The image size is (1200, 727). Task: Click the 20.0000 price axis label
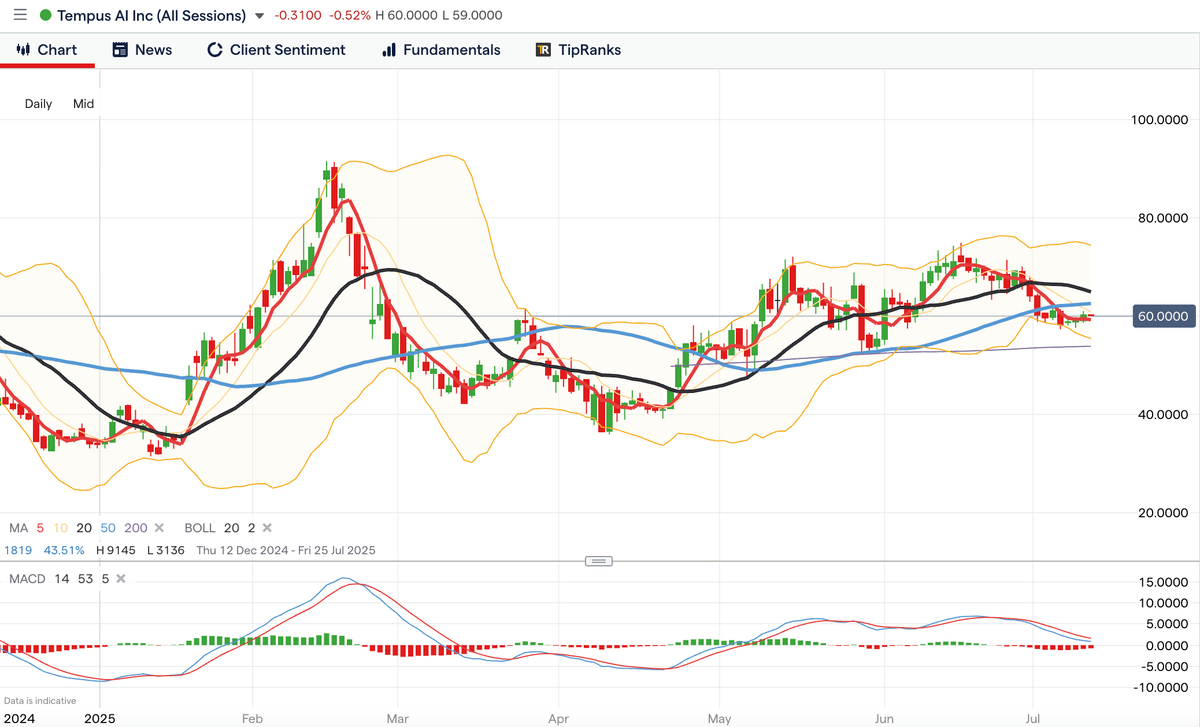point(1164,512)
